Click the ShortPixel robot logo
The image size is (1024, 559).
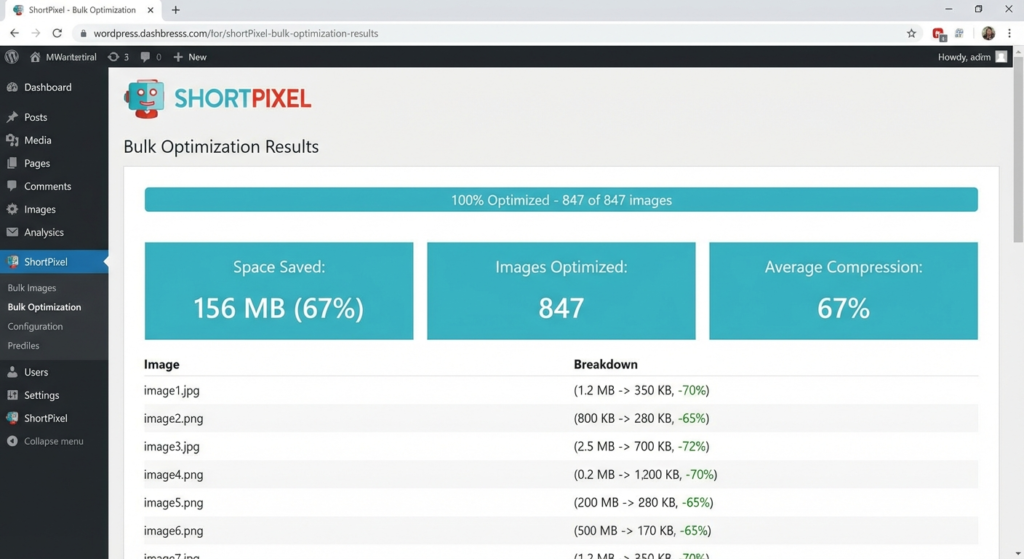(144, 99)
